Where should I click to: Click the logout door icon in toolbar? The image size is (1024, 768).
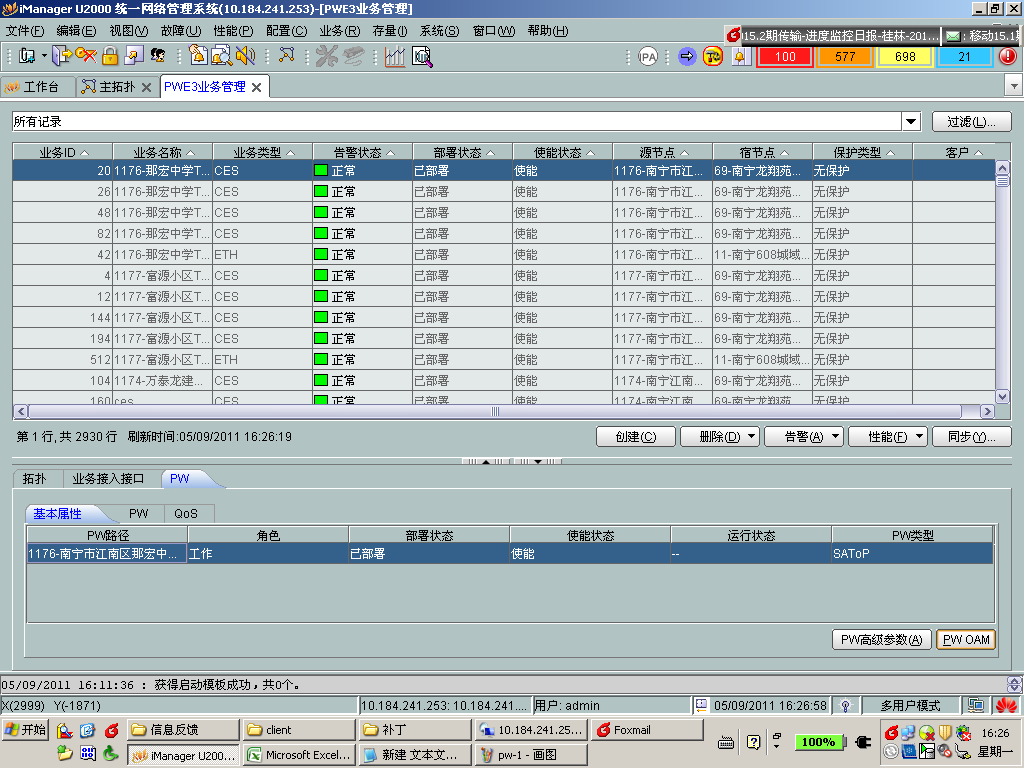61,56
